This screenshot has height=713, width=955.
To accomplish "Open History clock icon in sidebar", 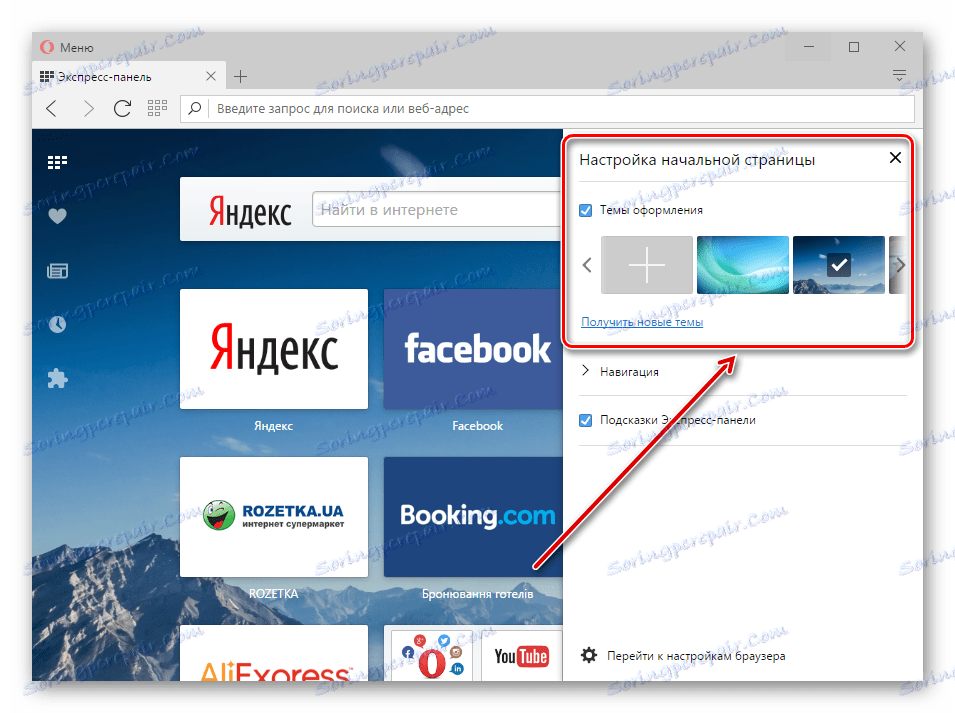I will 57,325.
